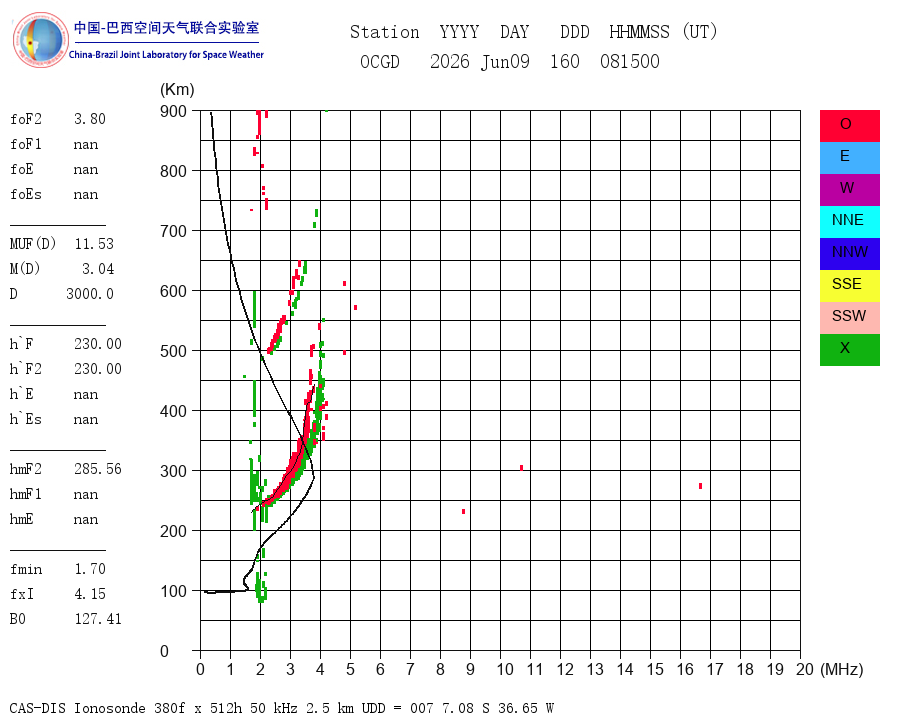Select the red O legend swatch
Image resolution: width=900 pixels, height=720 pixels.
tap(849, 126)
